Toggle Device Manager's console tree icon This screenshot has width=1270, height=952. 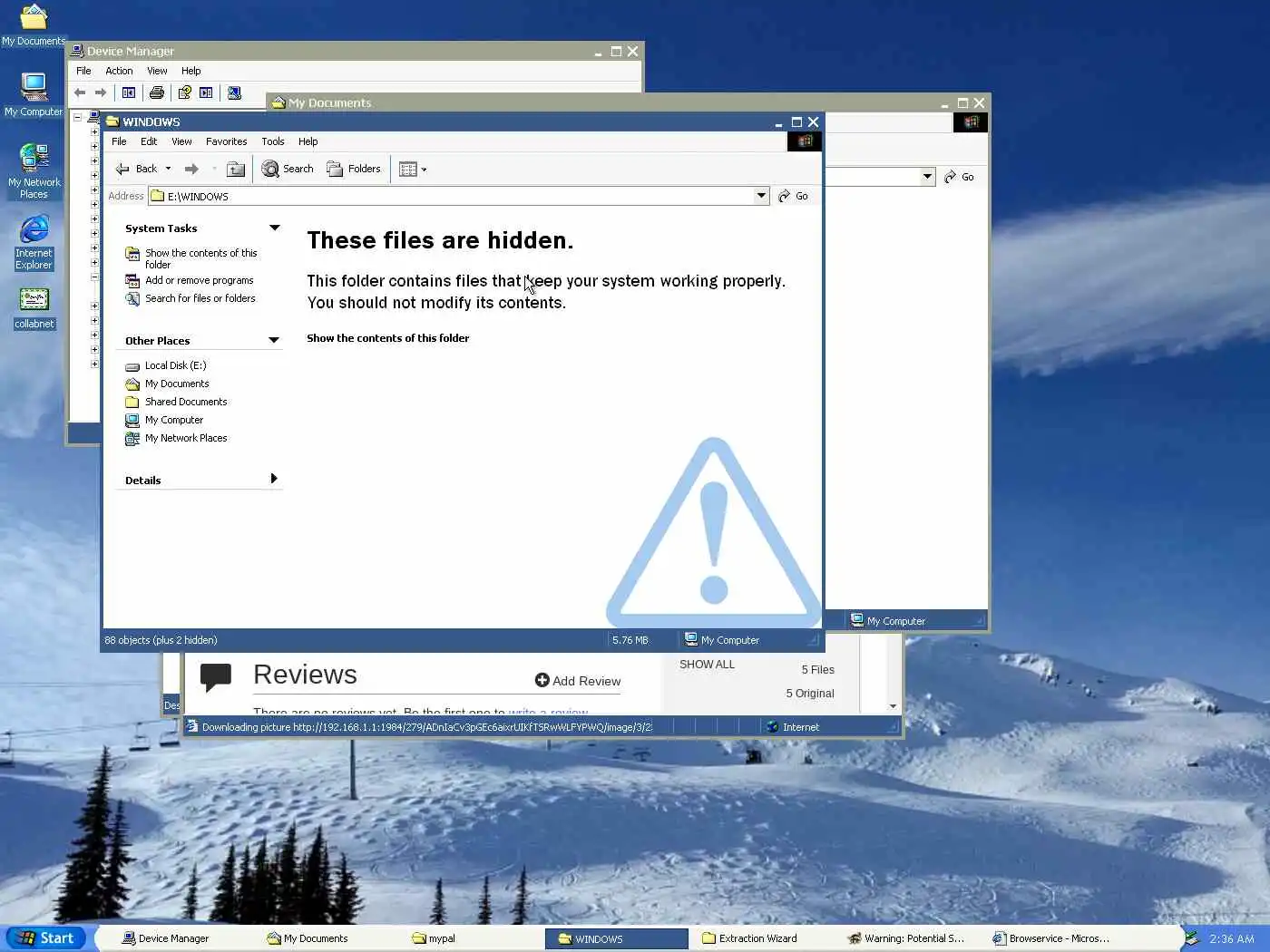pyautogui.click(x=129, y=92)
